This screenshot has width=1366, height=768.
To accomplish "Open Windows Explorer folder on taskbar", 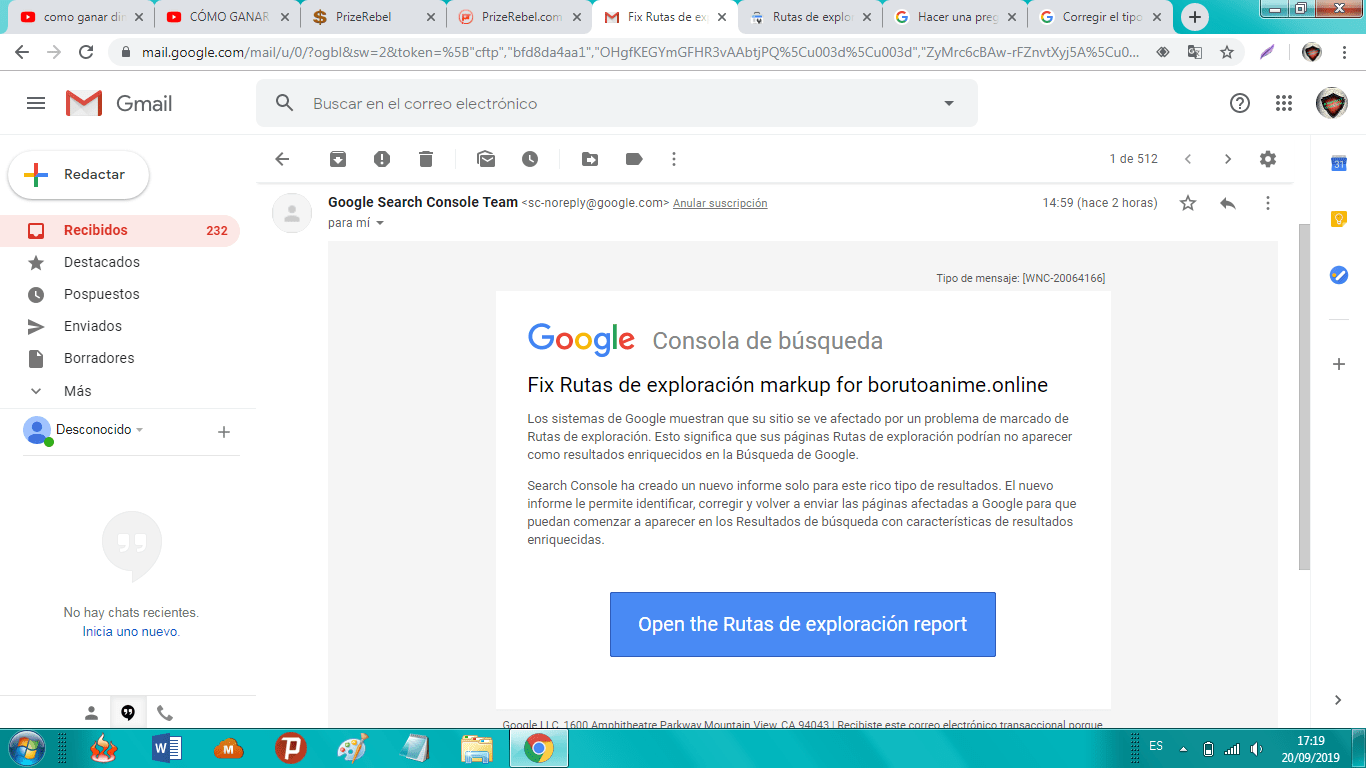I will [477, 748].
